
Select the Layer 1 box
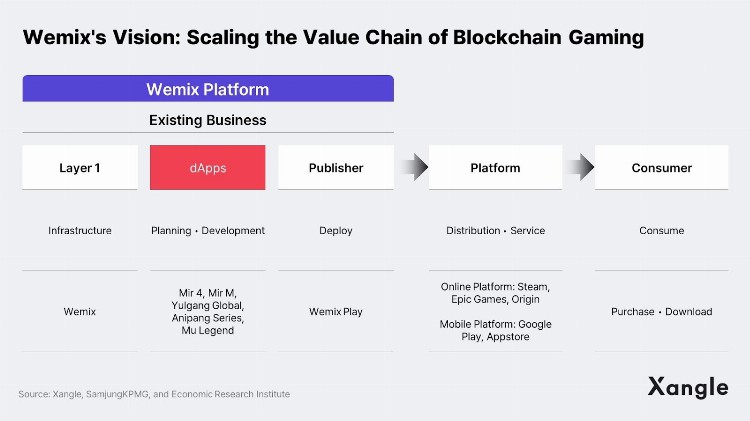[80, 168]
